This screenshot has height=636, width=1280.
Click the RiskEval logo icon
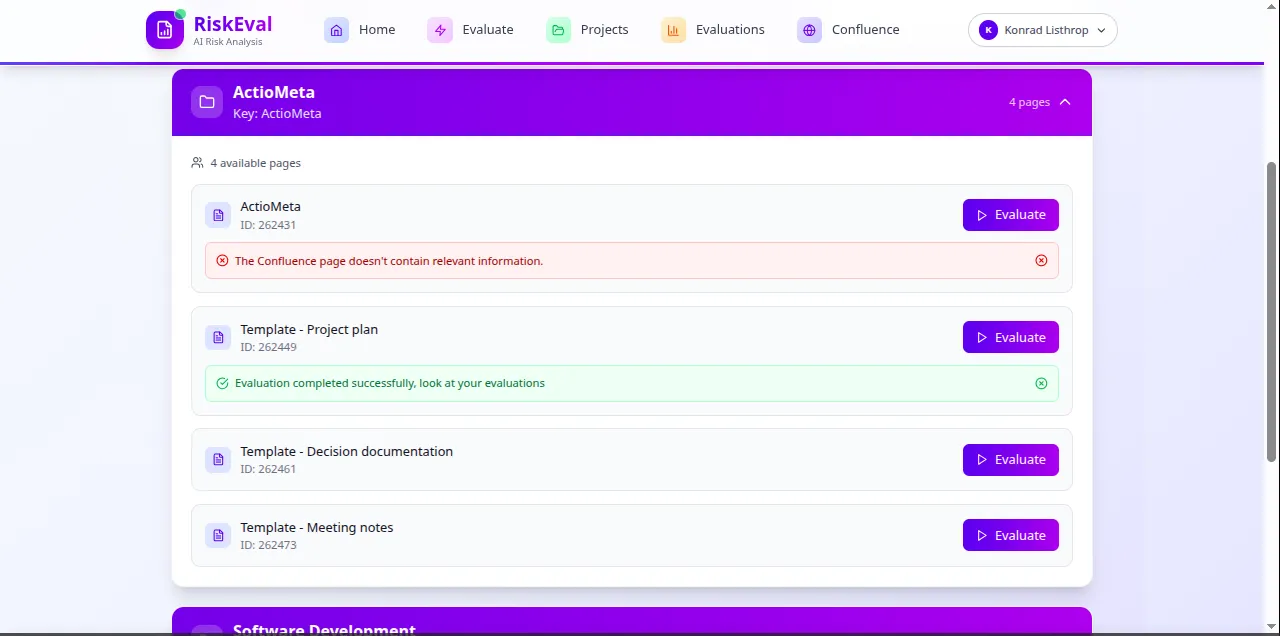[165, 30]
